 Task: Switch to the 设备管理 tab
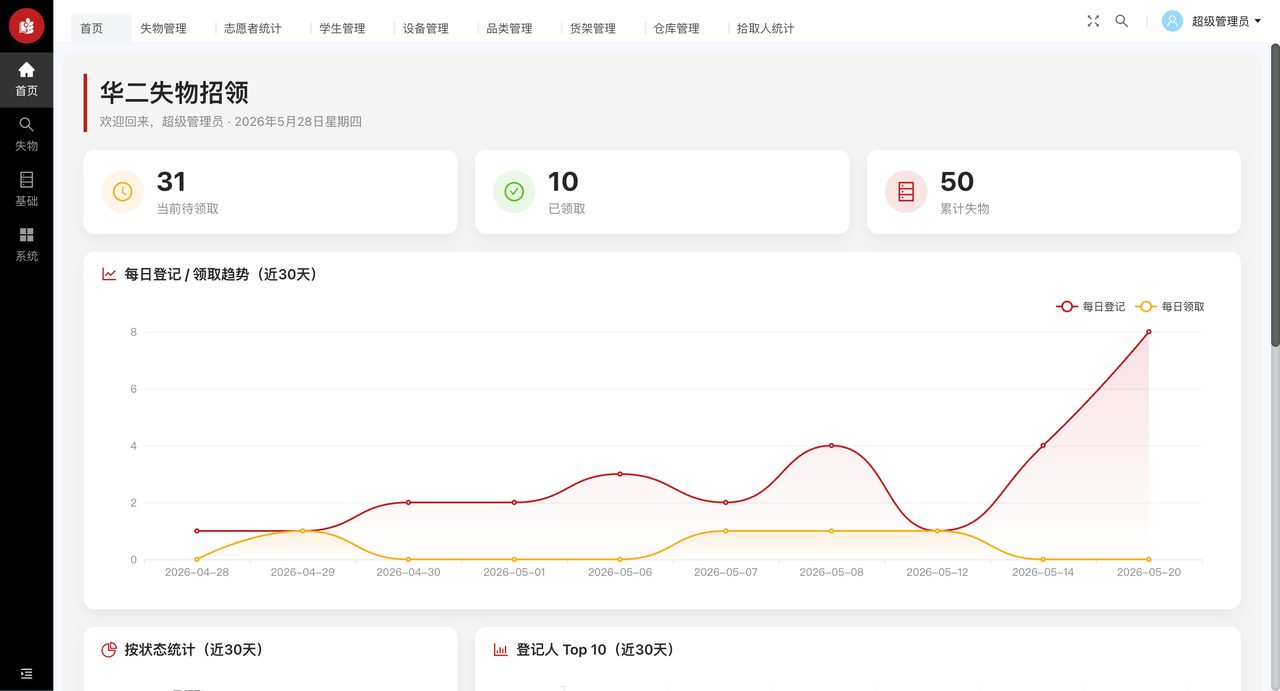[x=426, y=29]
